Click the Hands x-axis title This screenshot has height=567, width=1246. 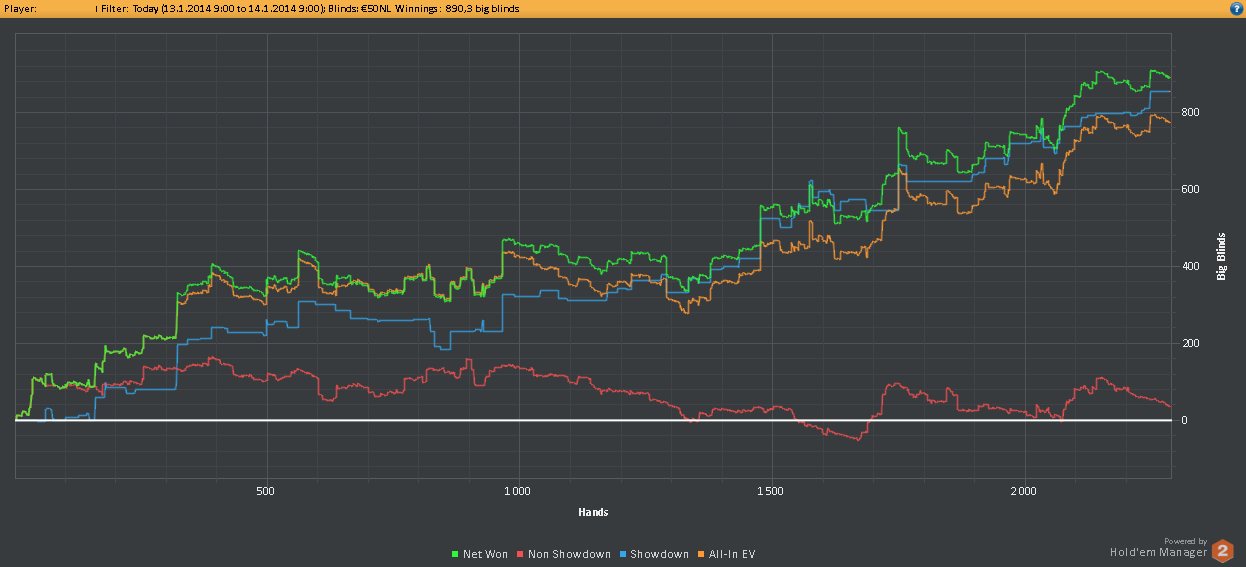pyautogui.click(x=592, y=512)
